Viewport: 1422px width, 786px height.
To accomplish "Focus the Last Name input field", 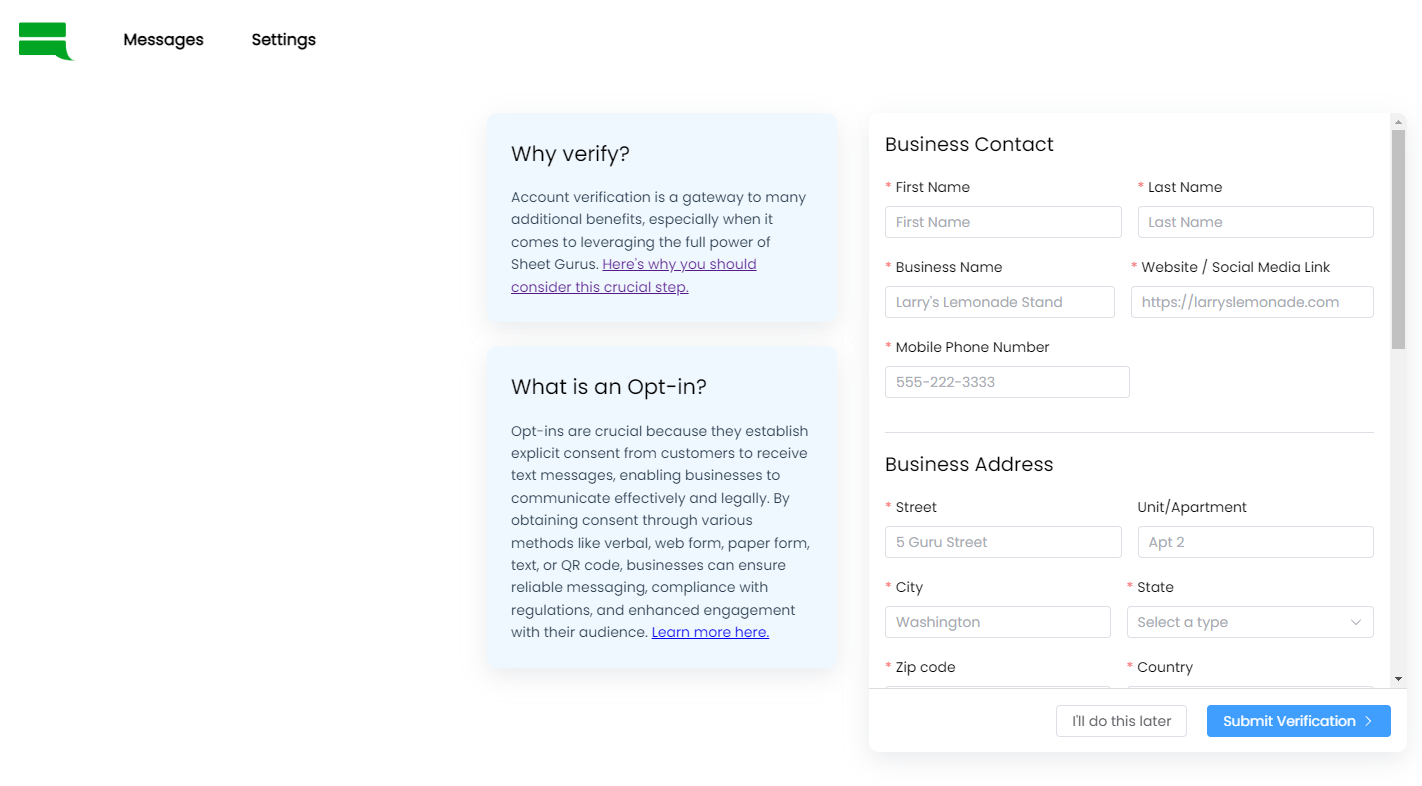I will coord(1255,222).
